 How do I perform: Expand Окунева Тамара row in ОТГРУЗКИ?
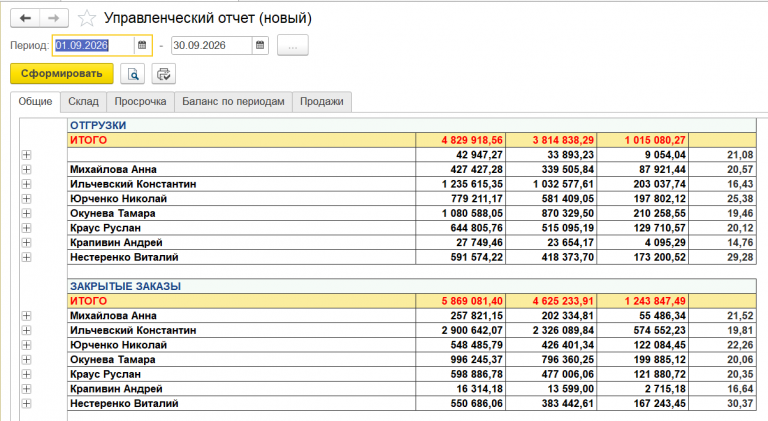coord(26,213)
